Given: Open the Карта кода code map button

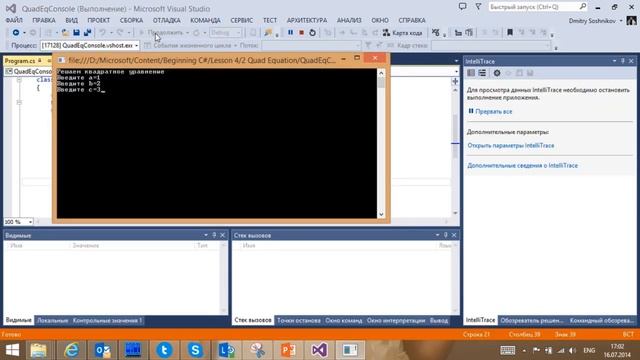Looking at the screenshot, I should pyautogui.click(x=402, y=33).
